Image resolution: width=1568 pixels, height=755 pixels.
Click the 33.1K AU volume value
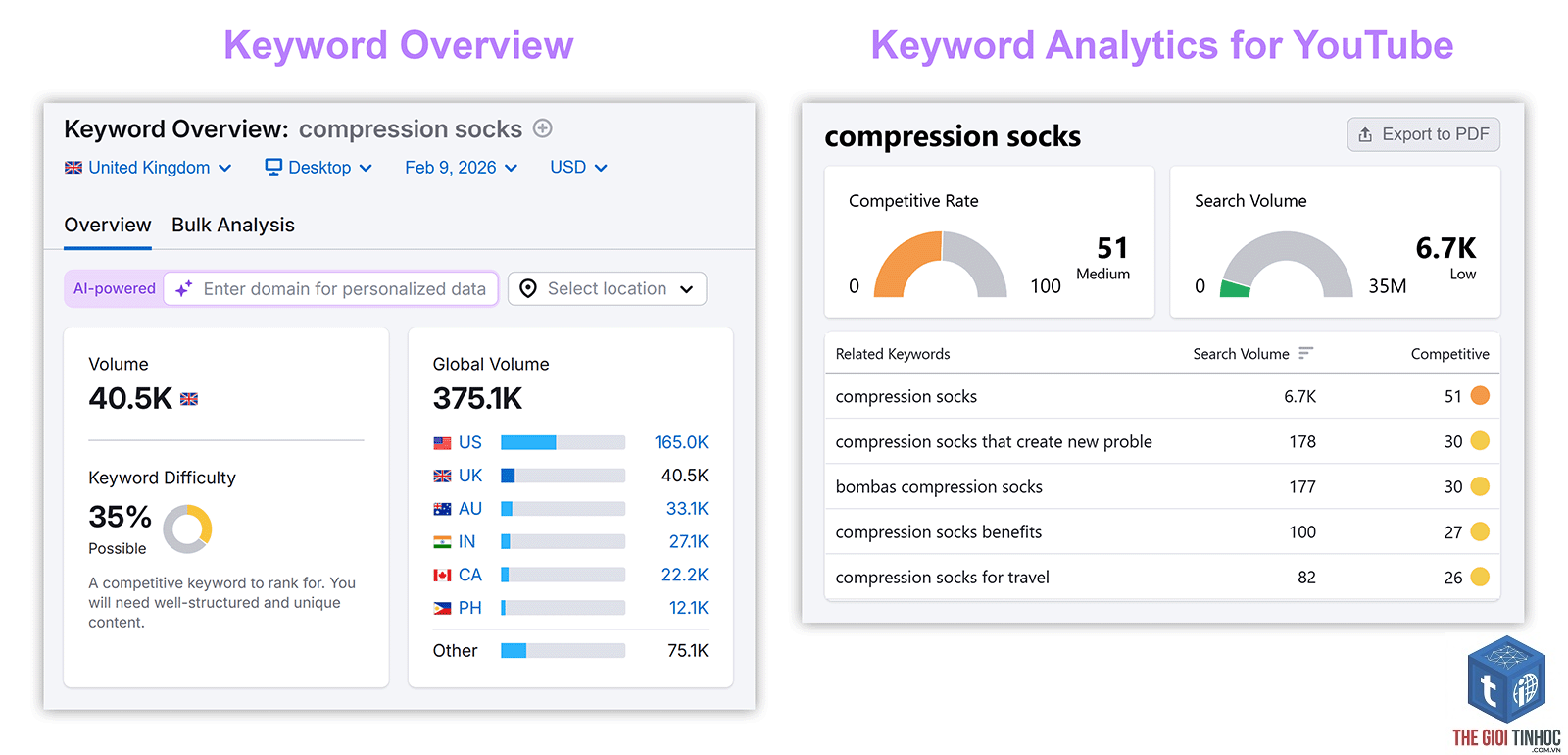[x=687, y=509]
